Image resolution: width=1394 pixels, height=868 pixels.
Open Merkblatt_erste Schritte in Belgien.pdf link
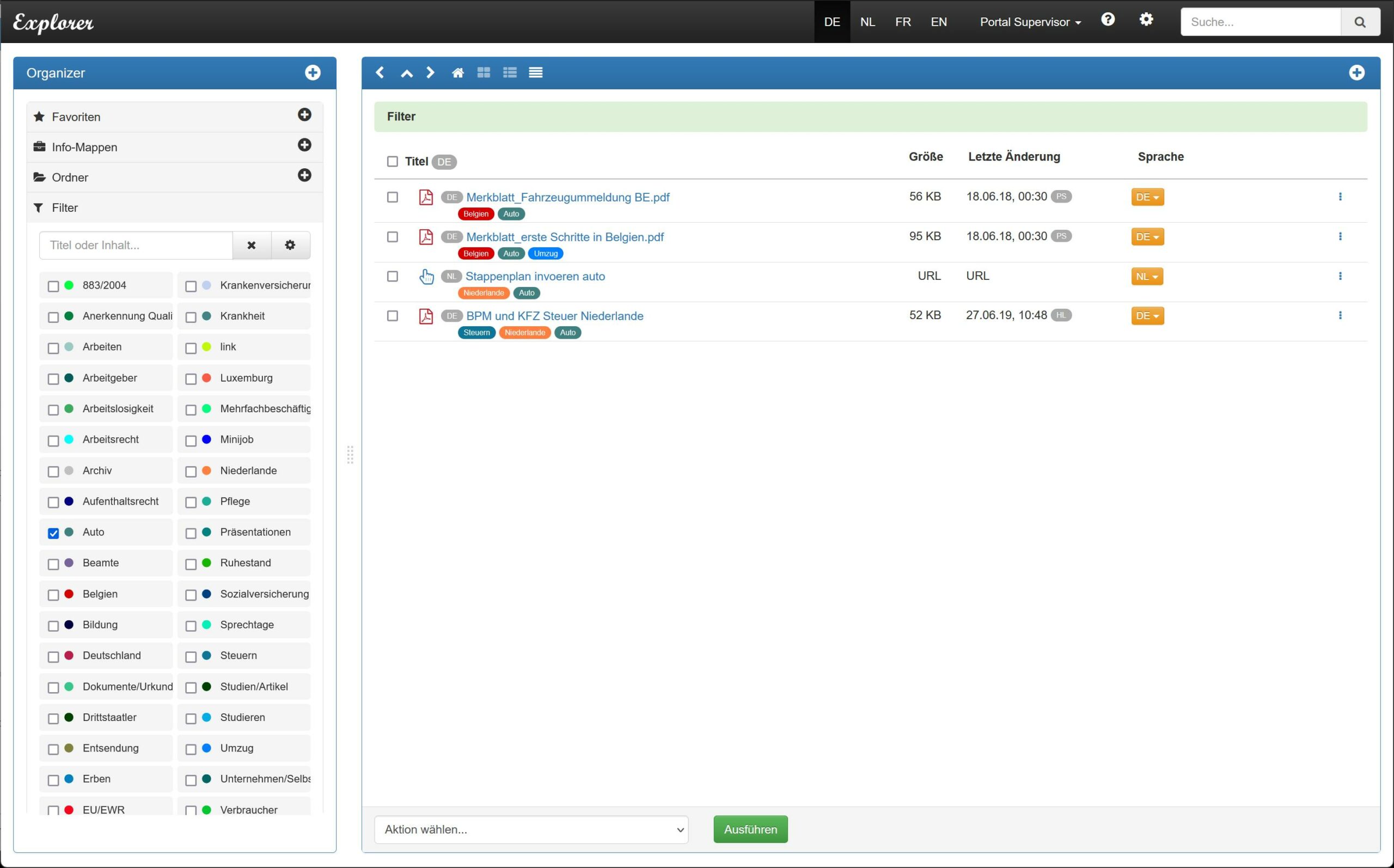tap(564, 237)
